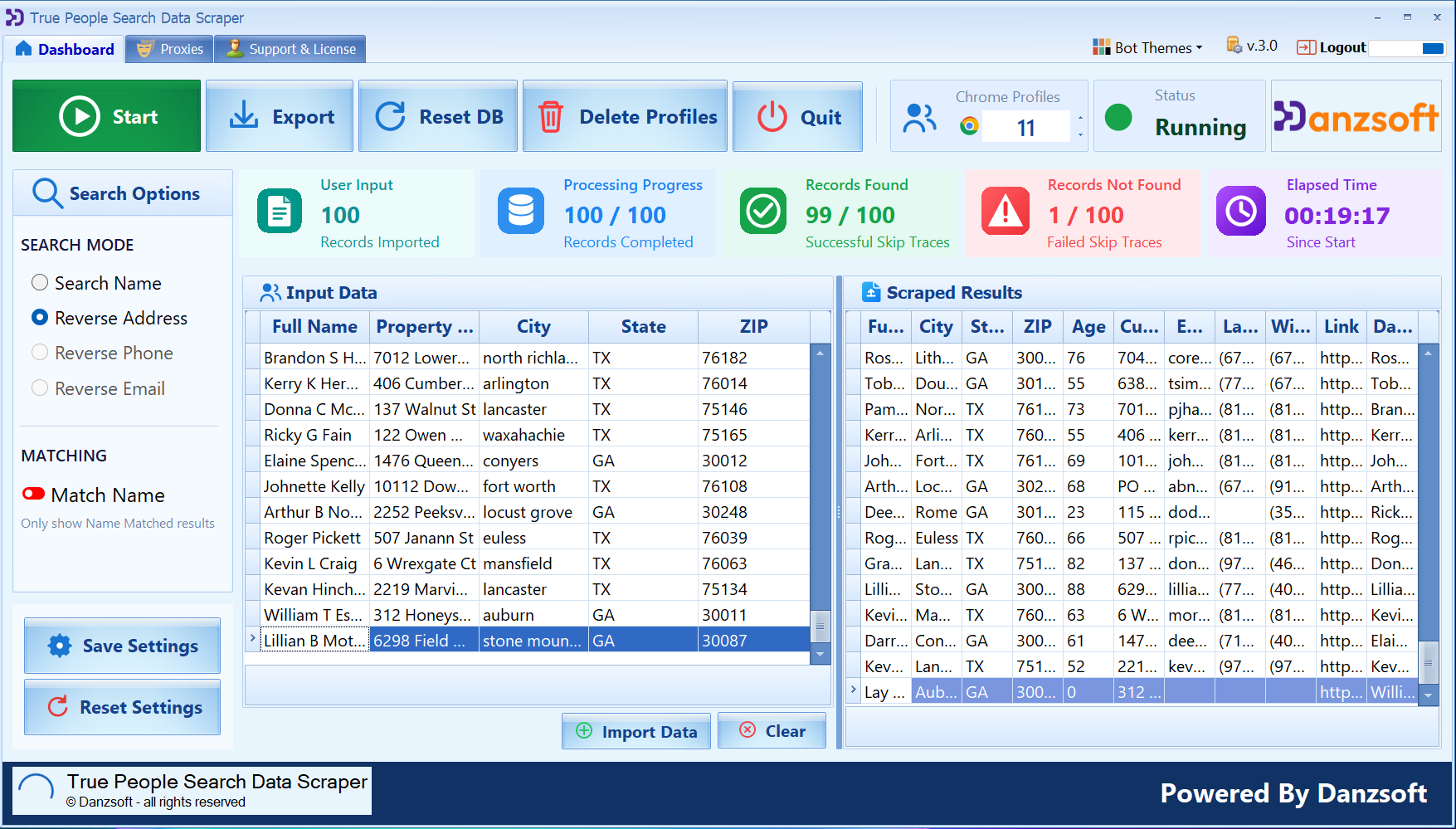The width and height of the screenshot is (1456, 829).
Task: Click the Input Data people icon
Action: pyautogui.click(x=270, y=292)
